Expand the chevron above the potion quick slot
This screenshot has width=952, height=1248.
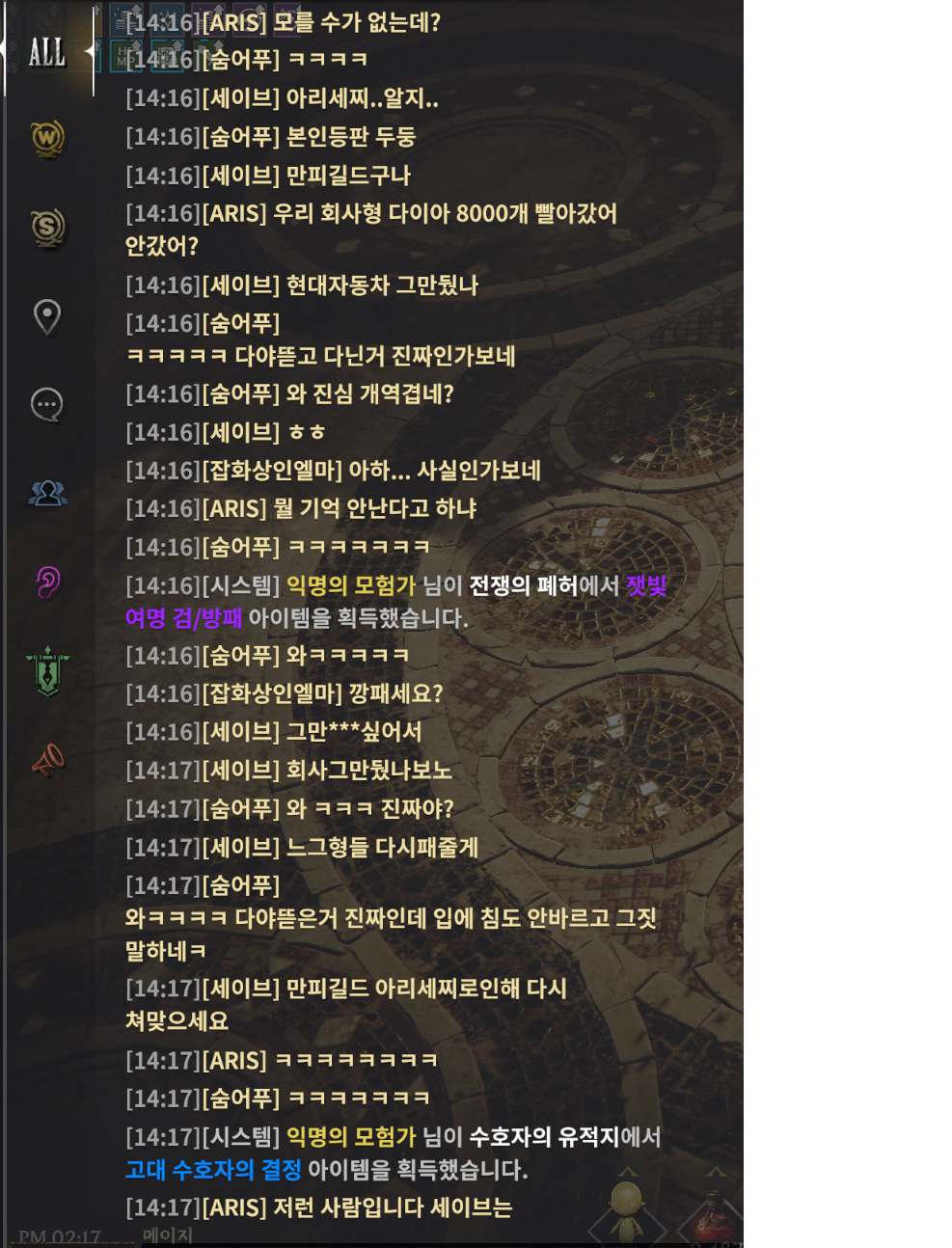716,1172
